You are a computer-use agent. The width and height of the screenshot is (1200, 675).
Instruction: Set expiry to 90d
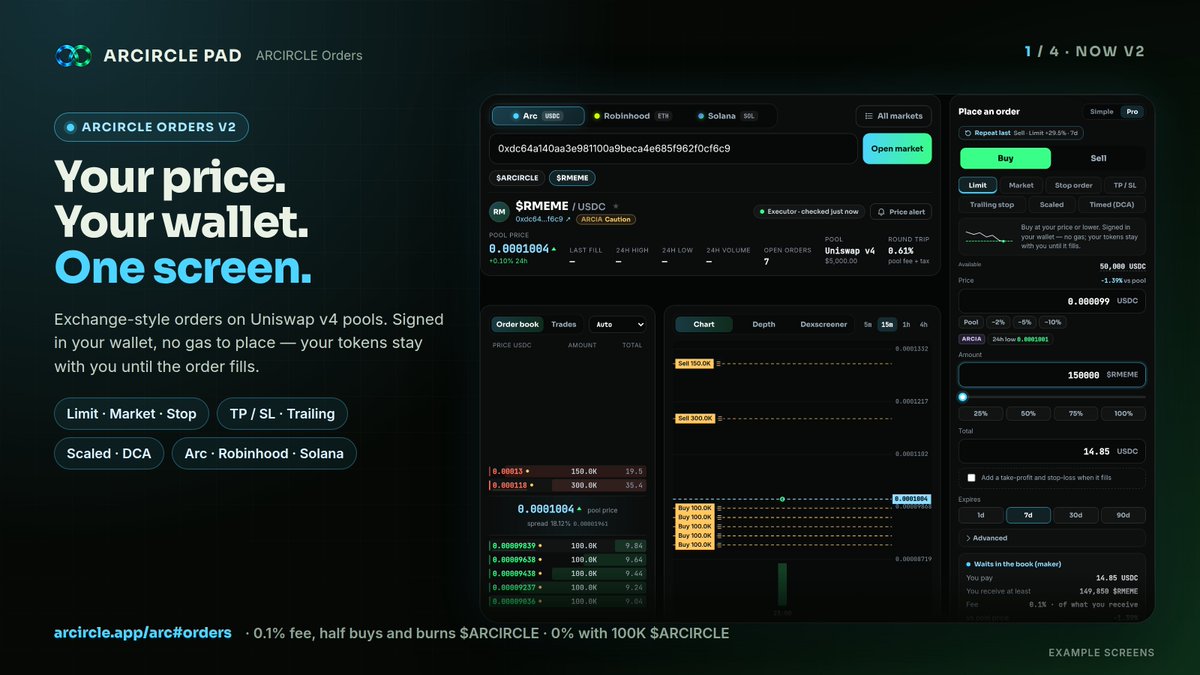click(x=1123, y=516)
